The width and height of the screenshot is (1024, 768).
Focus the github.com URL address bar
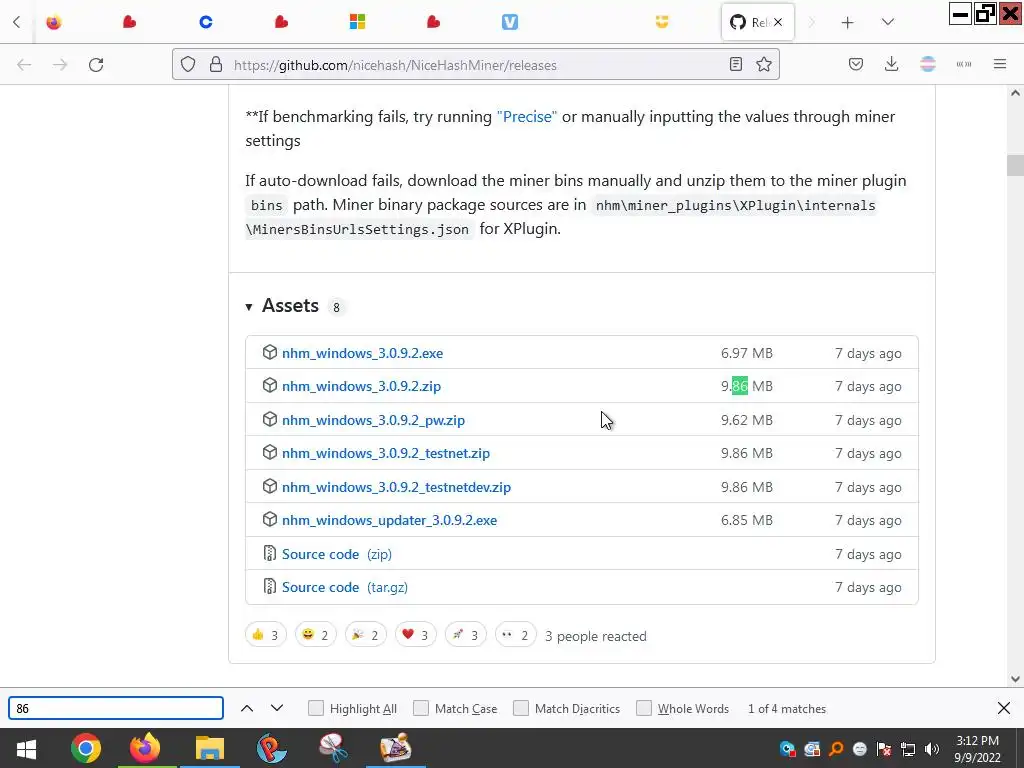[x=475, y=65]
